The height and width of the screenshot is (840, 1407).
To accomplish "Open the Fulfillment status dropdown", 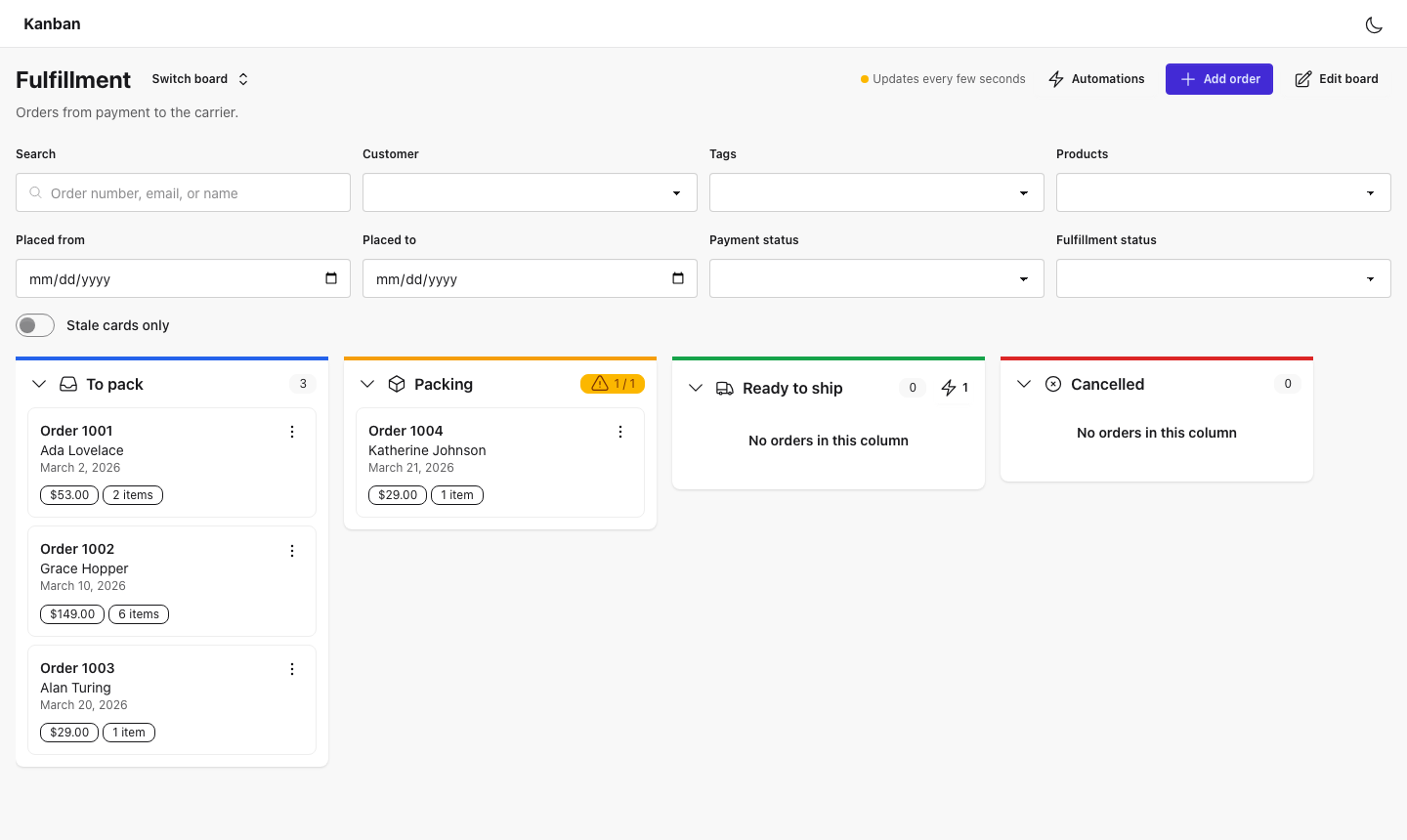I will [1223, 278].
